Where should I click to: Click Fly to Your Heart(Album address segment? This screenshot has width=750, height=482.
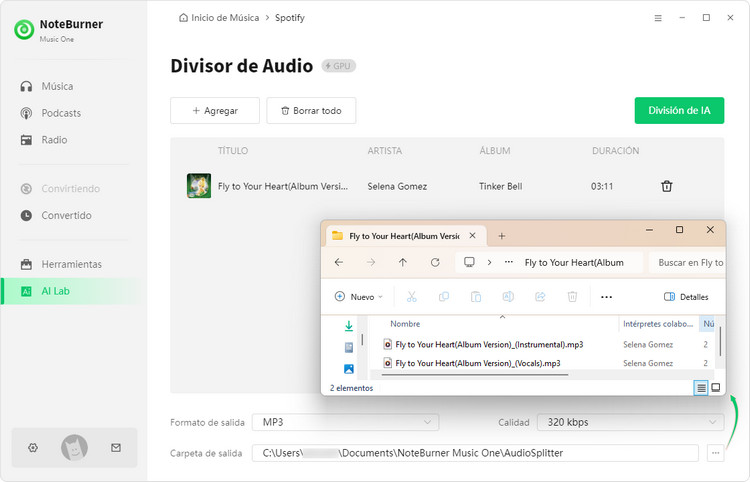click(x=574, y=263)
